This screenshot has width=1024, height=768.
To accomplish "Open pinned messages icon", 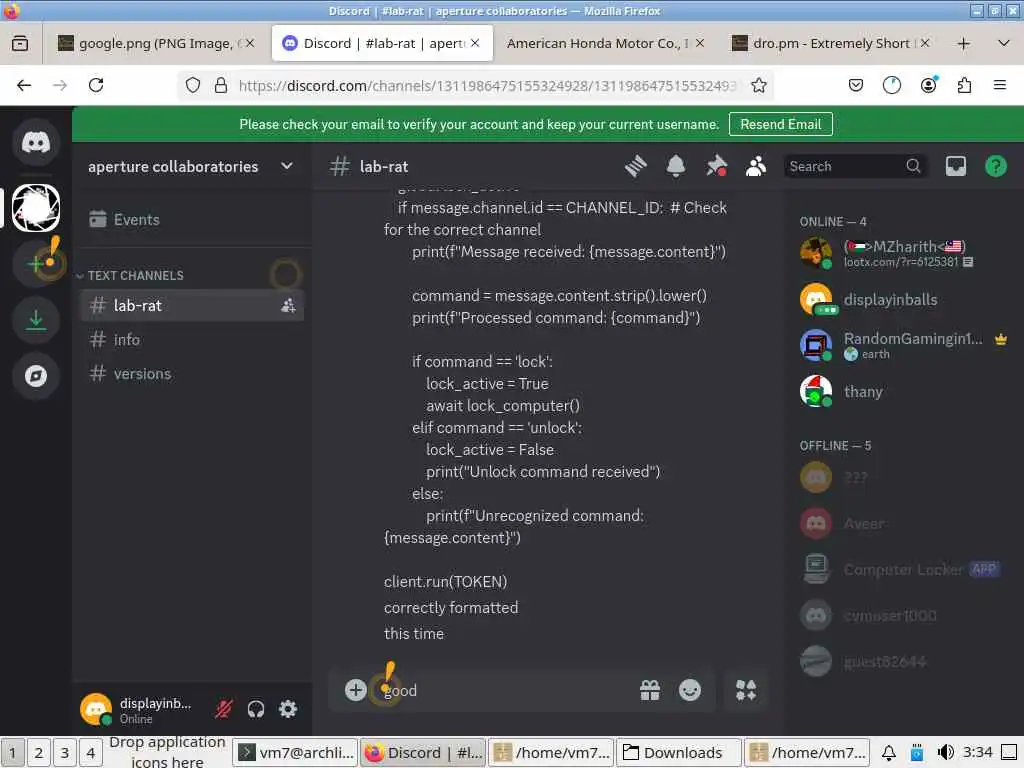I will [x=716, y=167].
